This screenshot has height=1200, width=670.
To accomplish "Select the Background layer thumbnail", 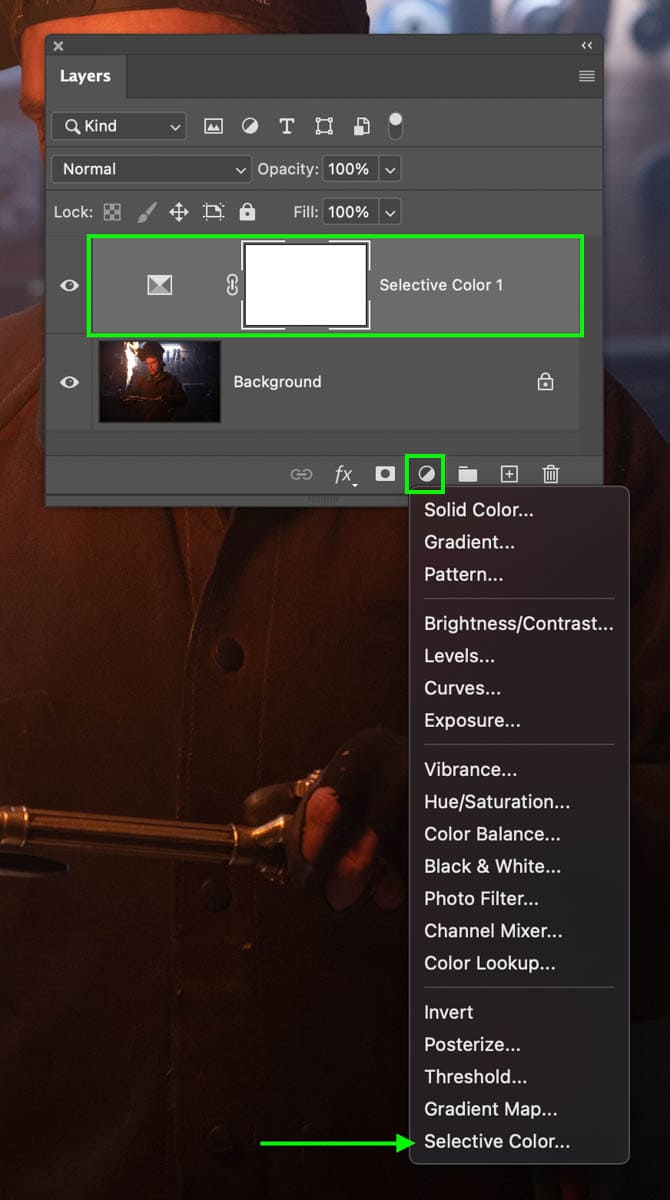I will pos(160,381).
